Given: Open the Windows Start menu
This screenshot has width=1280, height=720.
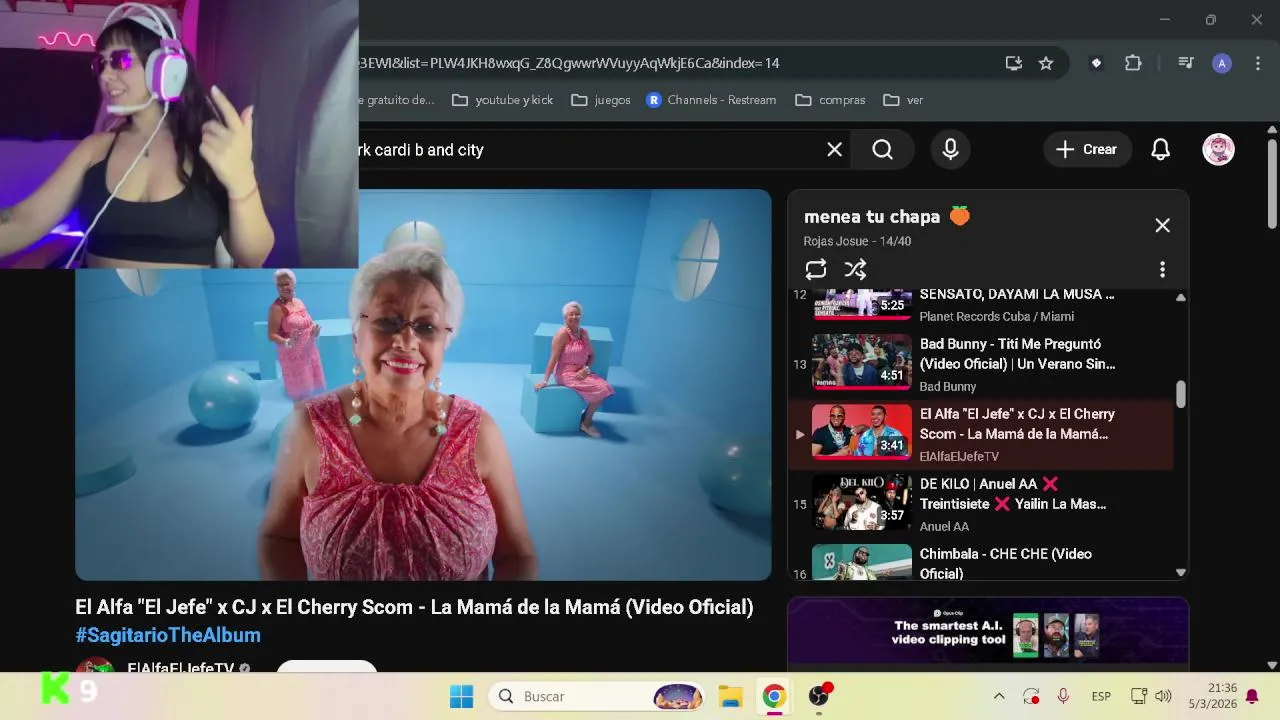Looking at the screenshot, I should [461, 696].
